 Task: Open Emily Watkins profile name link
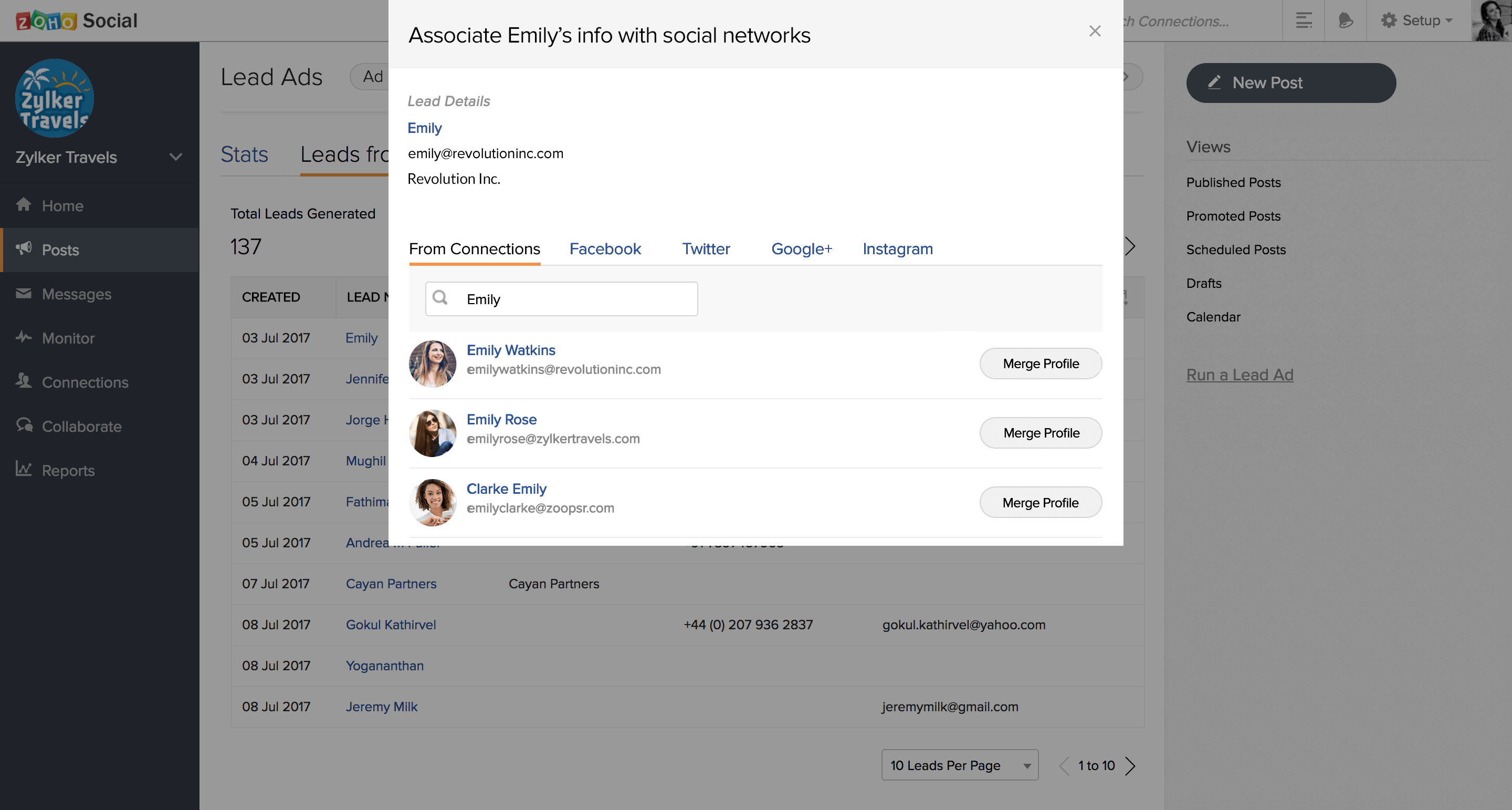pyautogui.click(x=511, y=350)
